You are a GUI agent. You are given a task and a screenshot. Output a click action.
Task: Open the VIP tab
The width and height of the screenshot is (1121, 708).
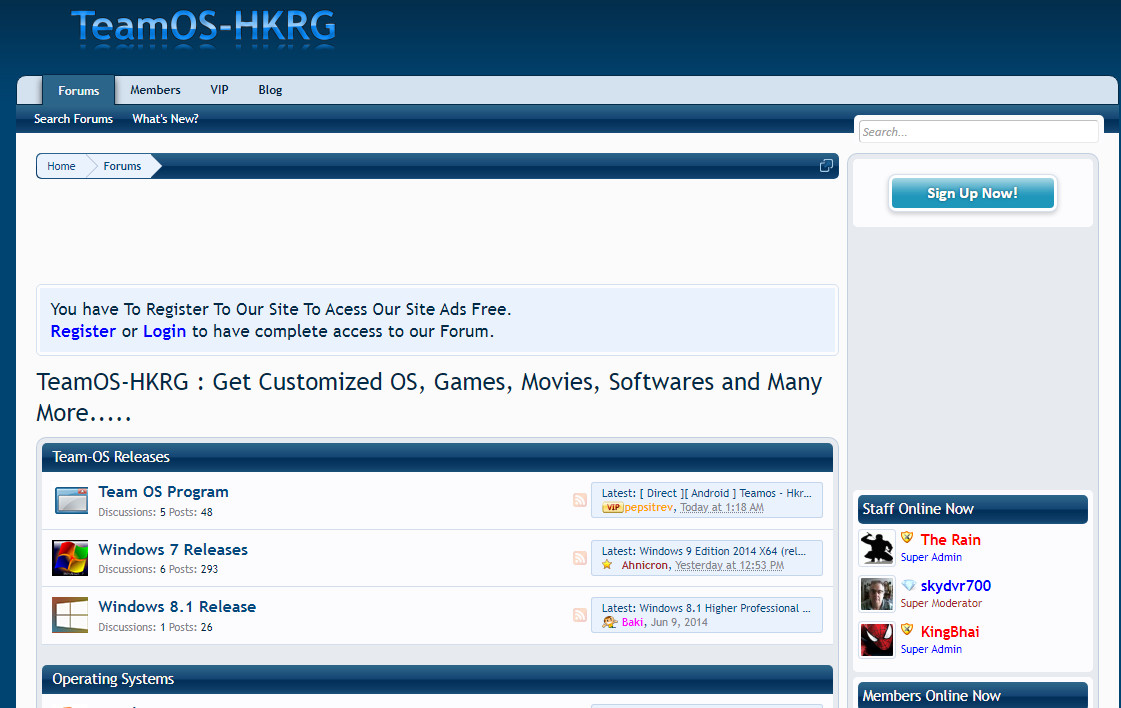click(219, 90)
